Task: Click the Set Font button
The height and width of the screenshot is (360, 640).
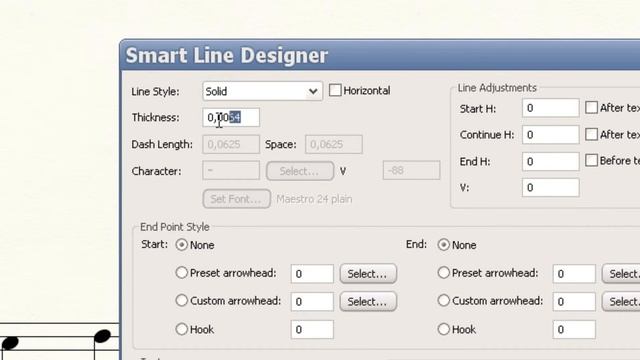Action: point(236,199)
